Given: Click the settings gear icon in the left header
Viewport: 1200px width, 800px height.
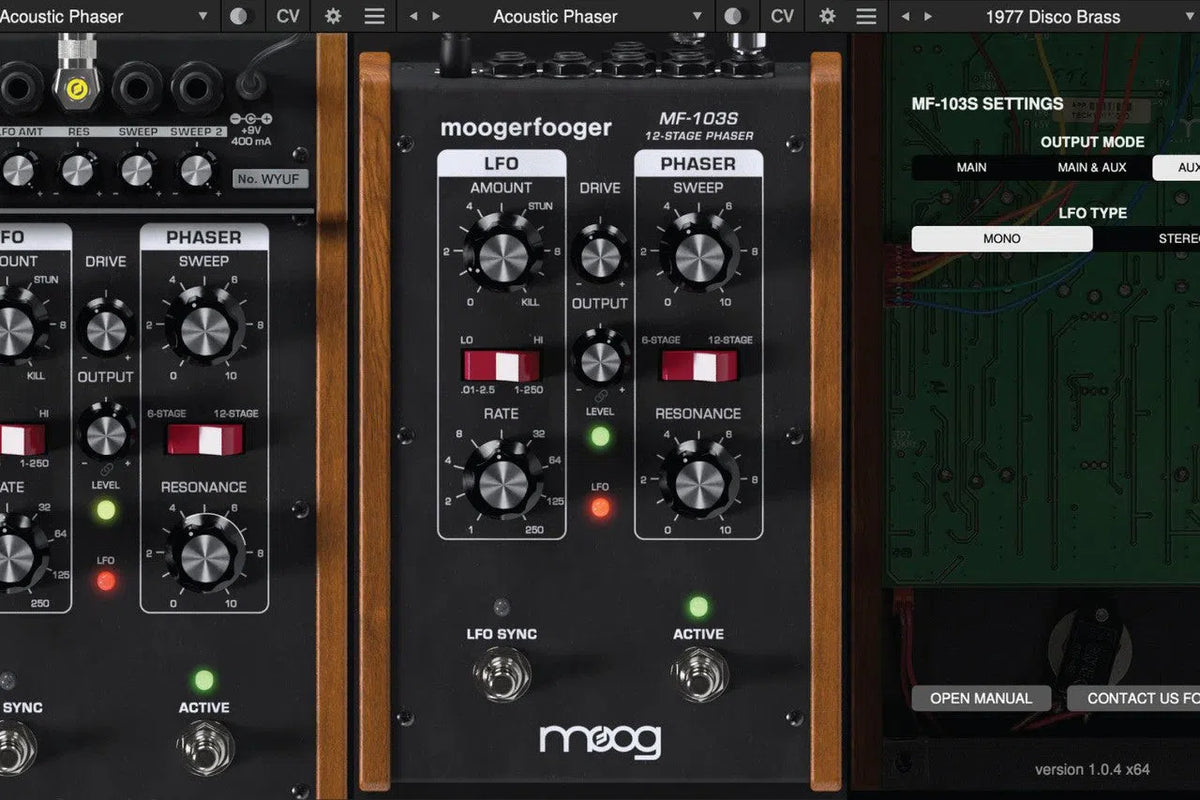Looking at the screenshot, I should coord(332,16).
